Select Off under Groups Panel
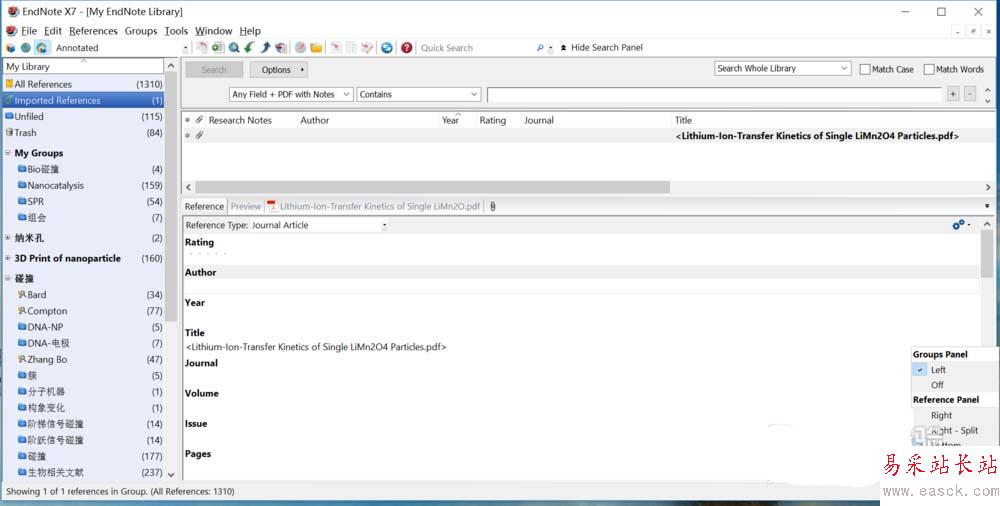 coord(937,385)
